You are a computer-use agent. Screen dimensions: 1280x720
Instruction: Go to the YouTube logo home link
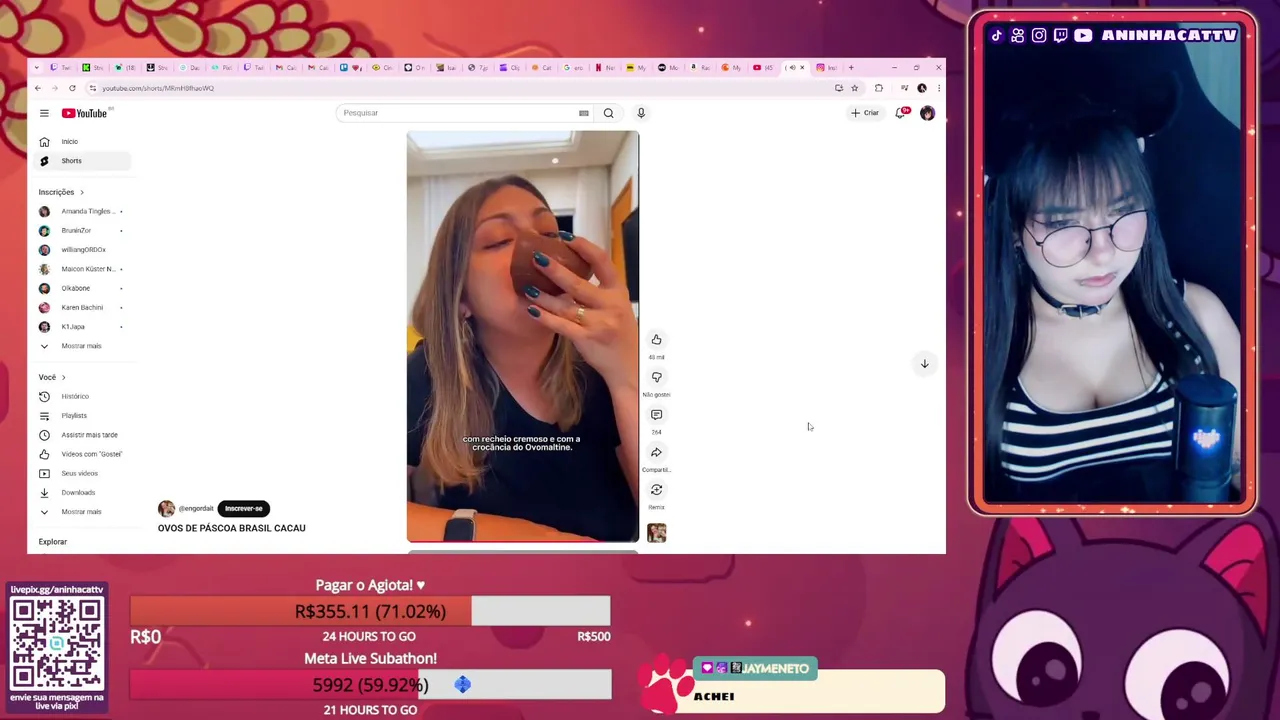[84, 113]
